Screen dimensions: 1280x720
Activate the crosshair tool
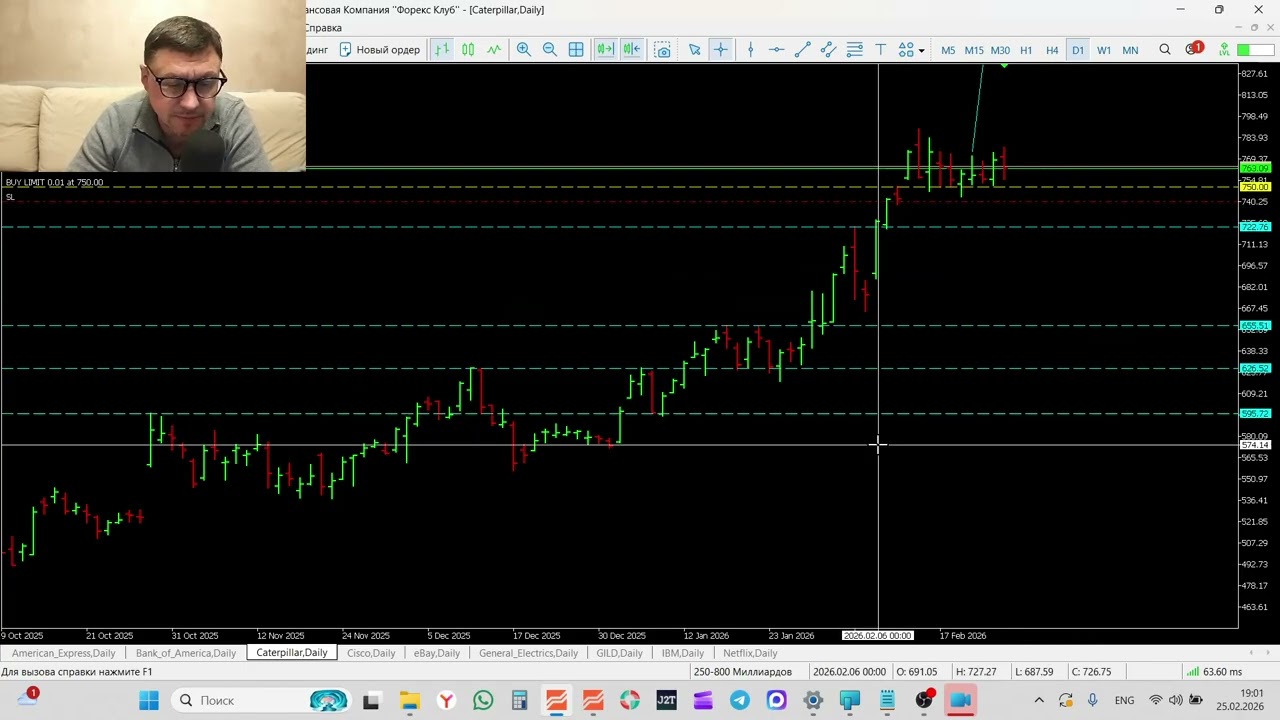(720, 50)
